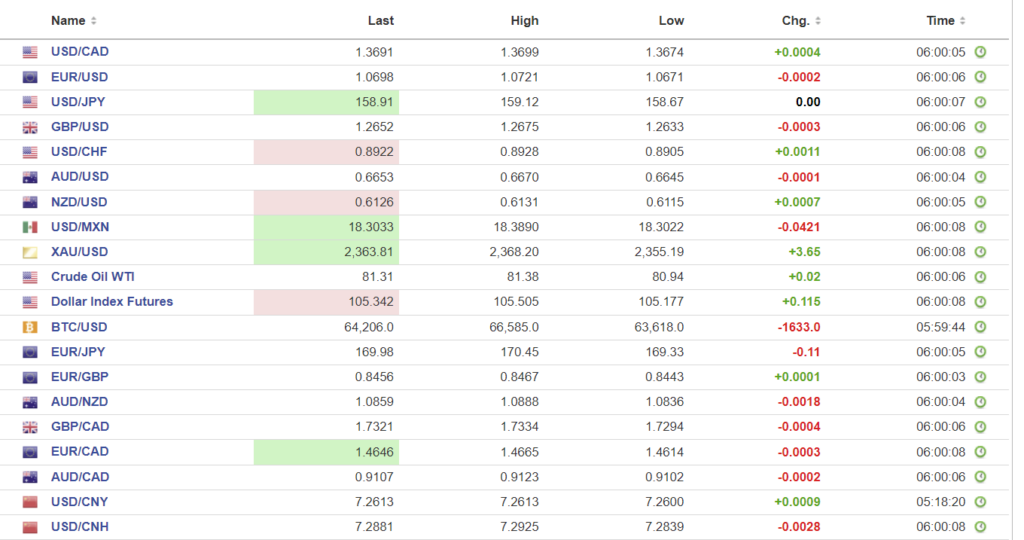Click the Mexican flag icon beside USD/MXN
The image size is (1024, 540).
[30, 227]
